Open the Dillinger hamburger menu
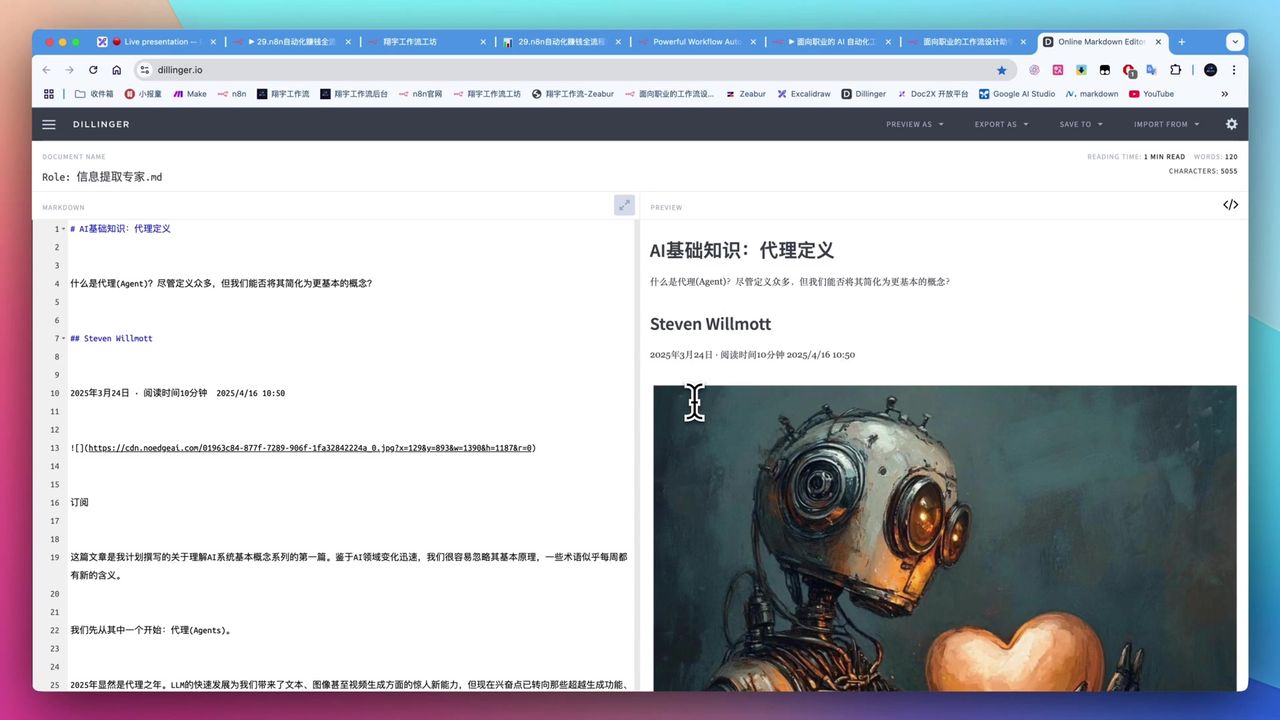 coord(48,124)
